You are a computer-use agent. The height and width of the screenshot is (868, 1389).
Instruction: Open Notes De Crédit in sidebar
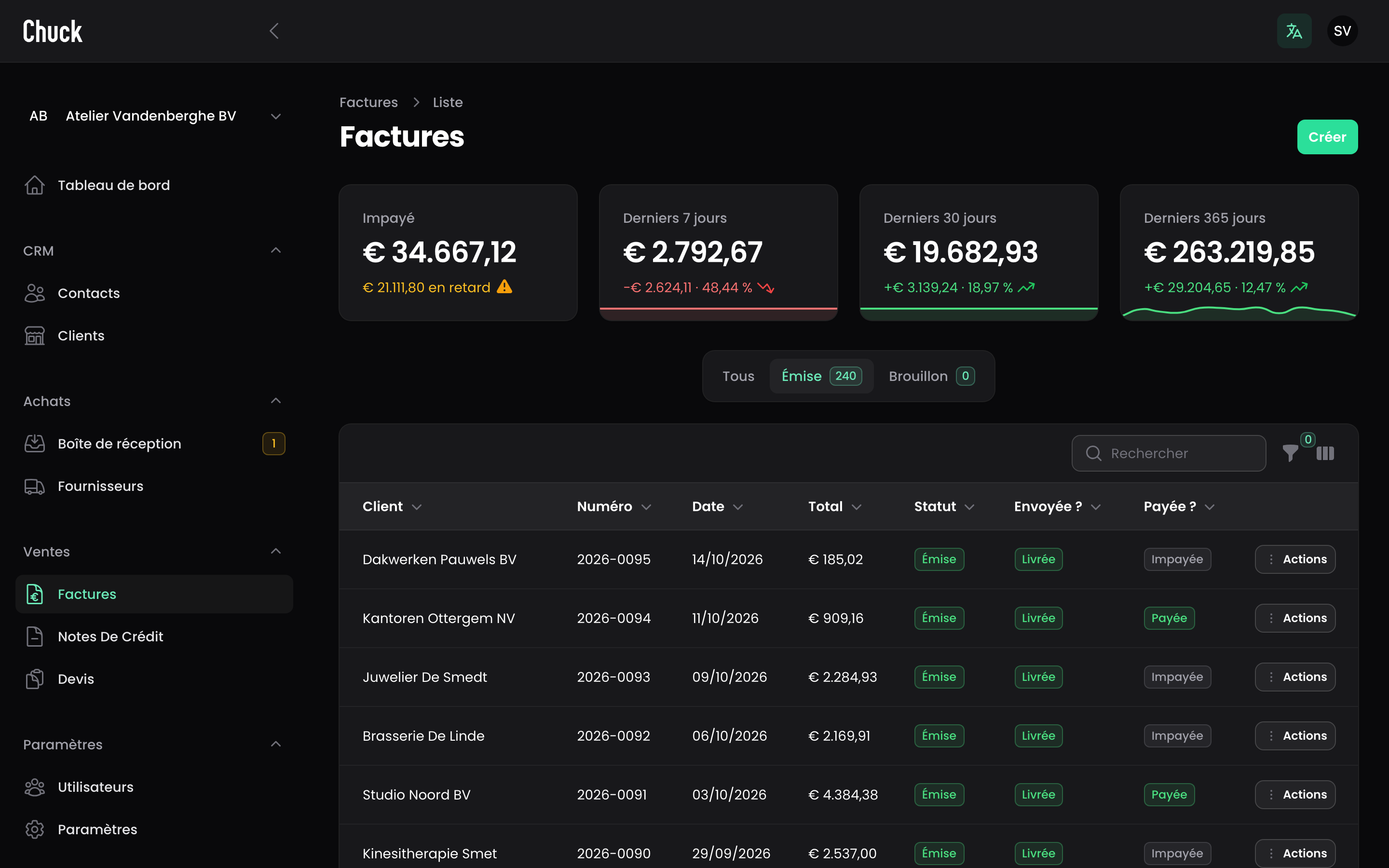coord(154,637)
